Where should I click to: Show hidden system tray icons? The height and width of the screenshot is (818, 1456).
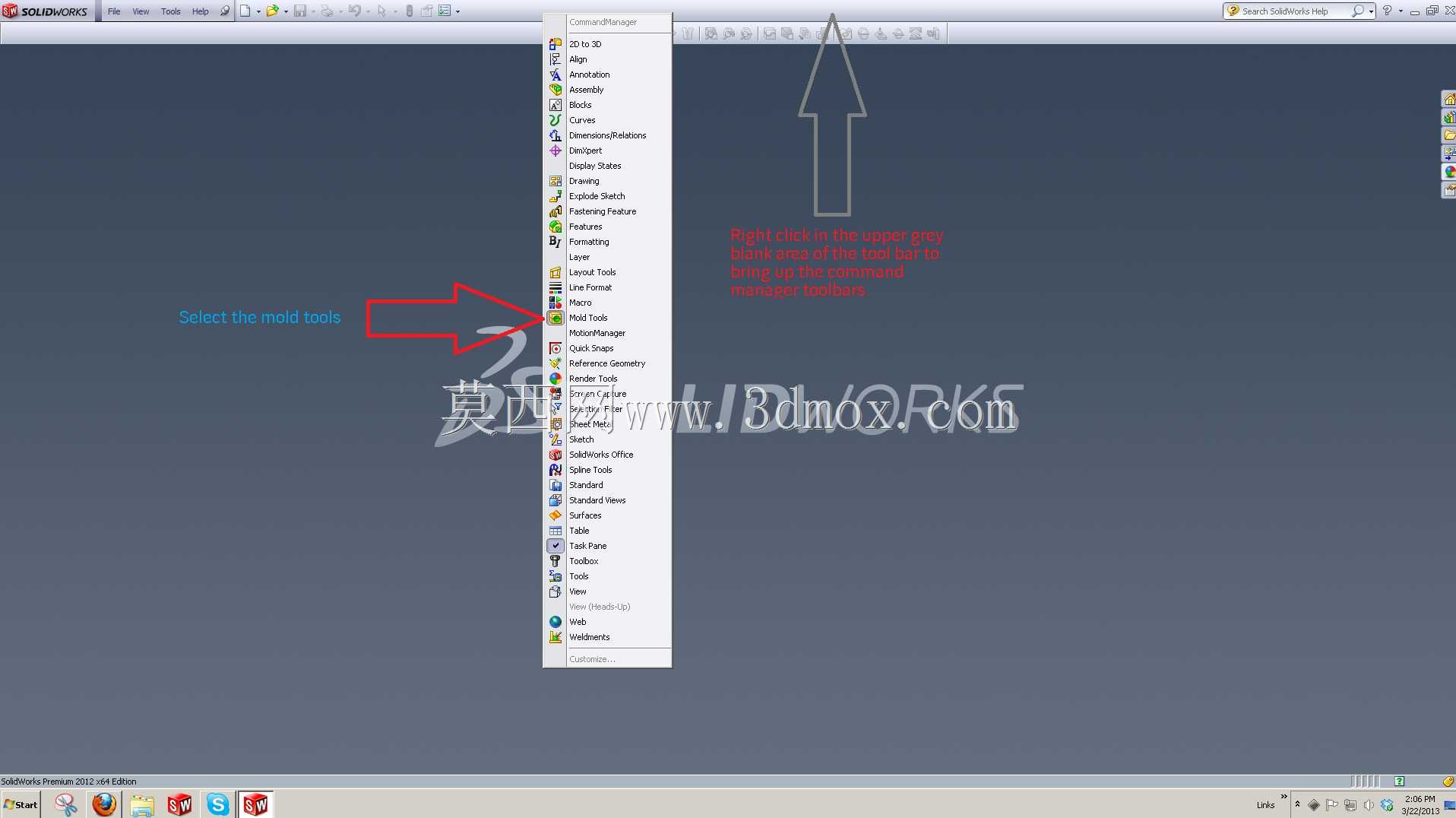coord(1297,804)
